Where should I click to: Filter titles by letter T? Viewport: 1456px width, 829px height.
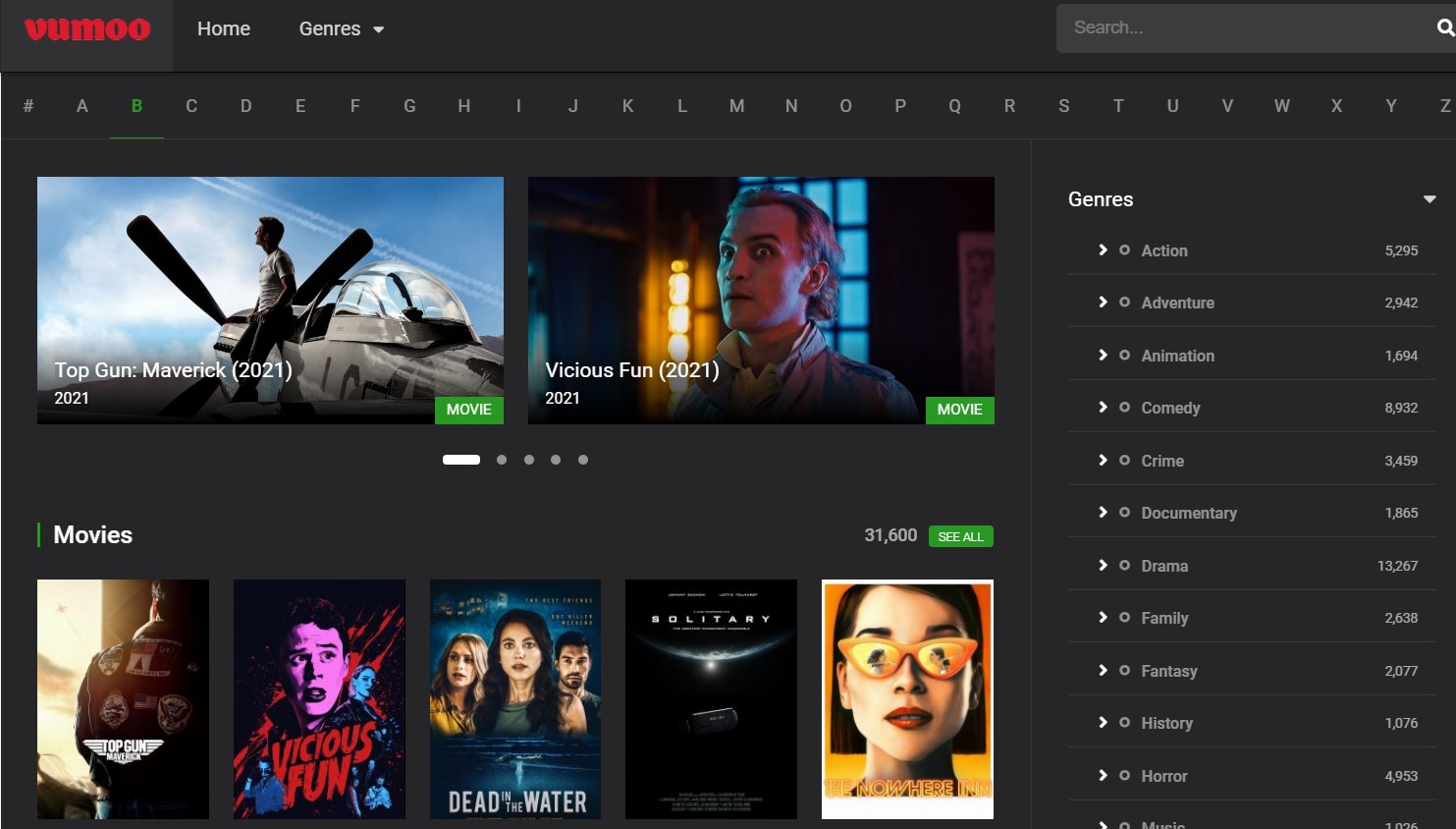tap(1118, 106)
